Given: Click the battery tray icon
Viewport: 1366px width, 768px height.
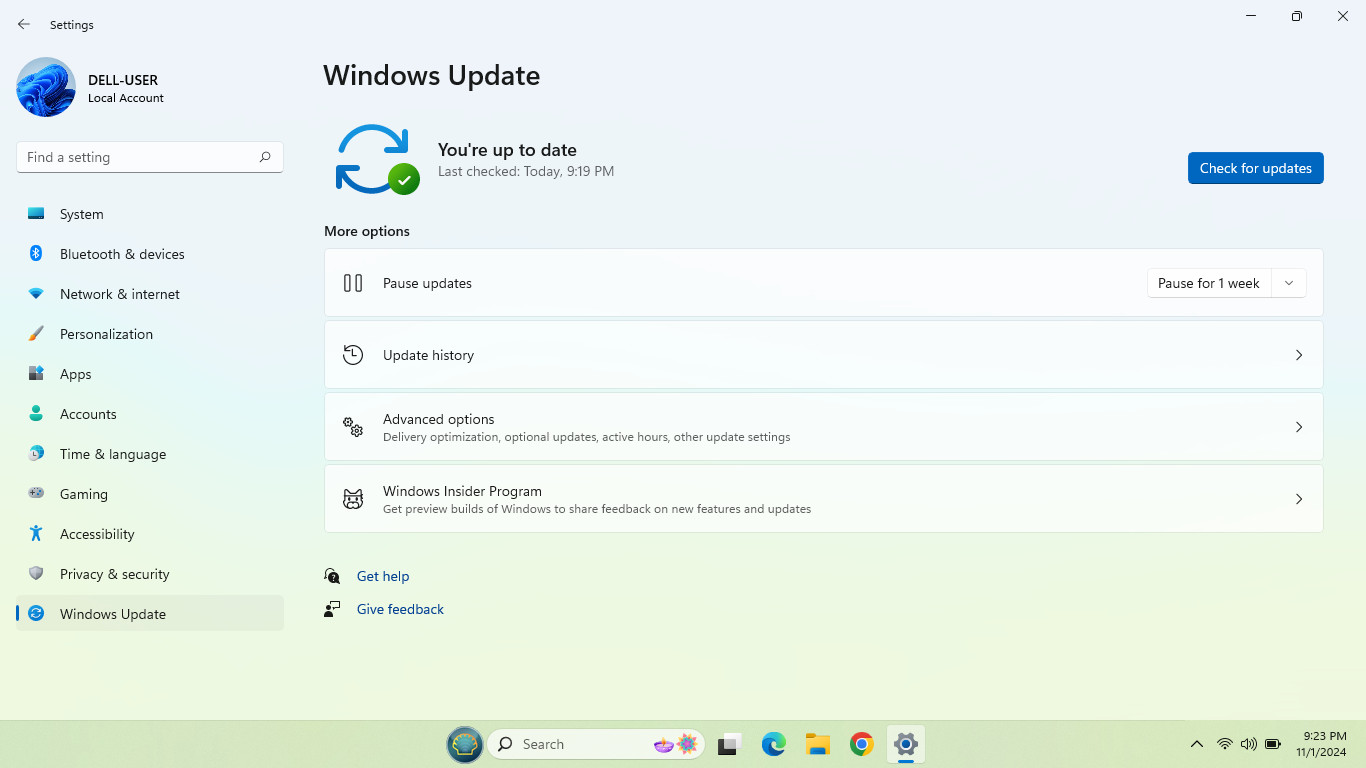Looking at the screenshot, I should [1273, 744].
